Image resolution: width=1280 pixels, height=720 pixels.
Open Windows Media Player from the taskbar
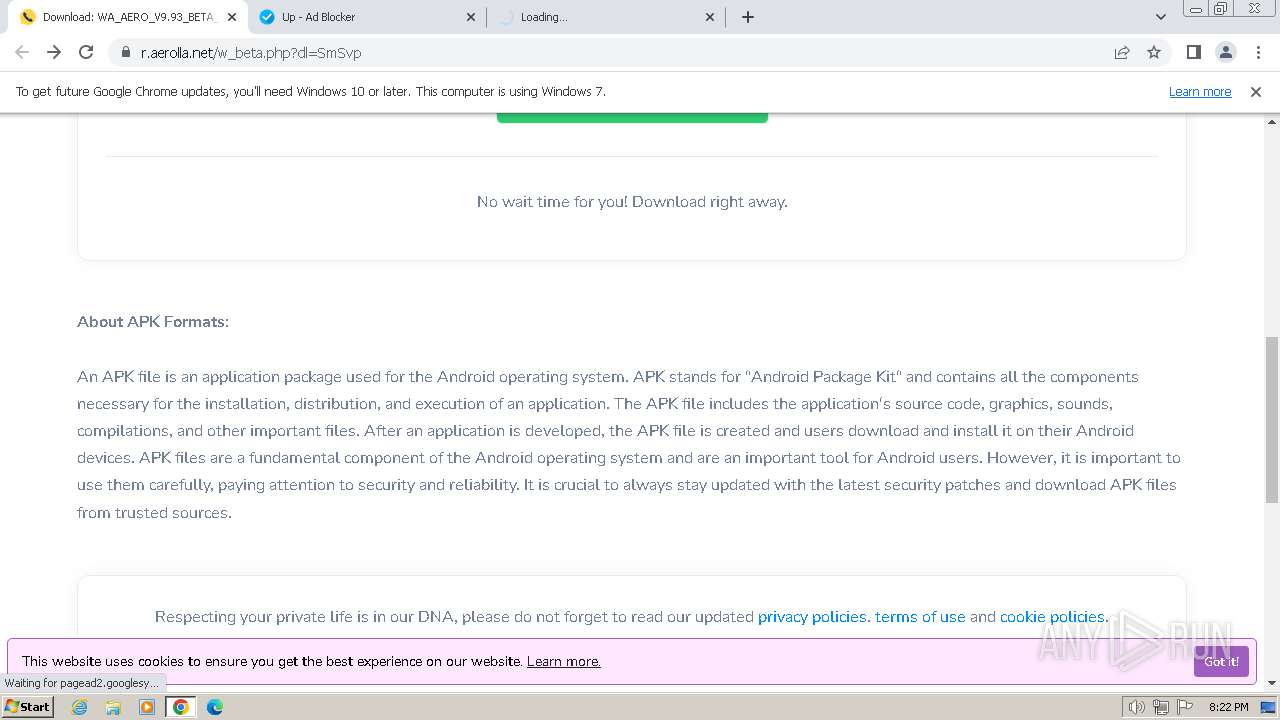[147, 707]
